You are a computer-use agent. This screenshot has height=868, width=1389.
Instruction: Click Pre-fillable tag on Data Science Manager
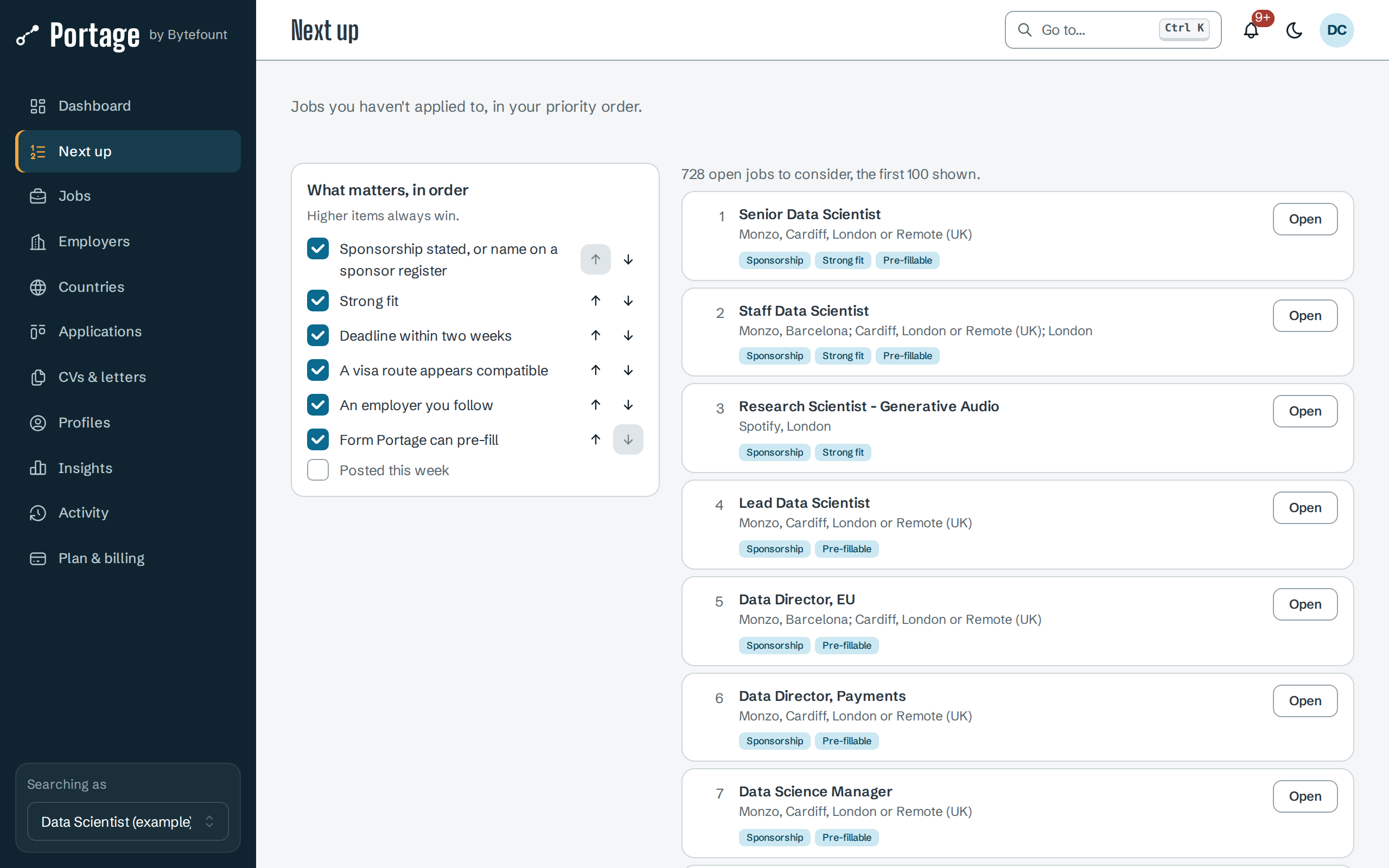coord(846,838)
